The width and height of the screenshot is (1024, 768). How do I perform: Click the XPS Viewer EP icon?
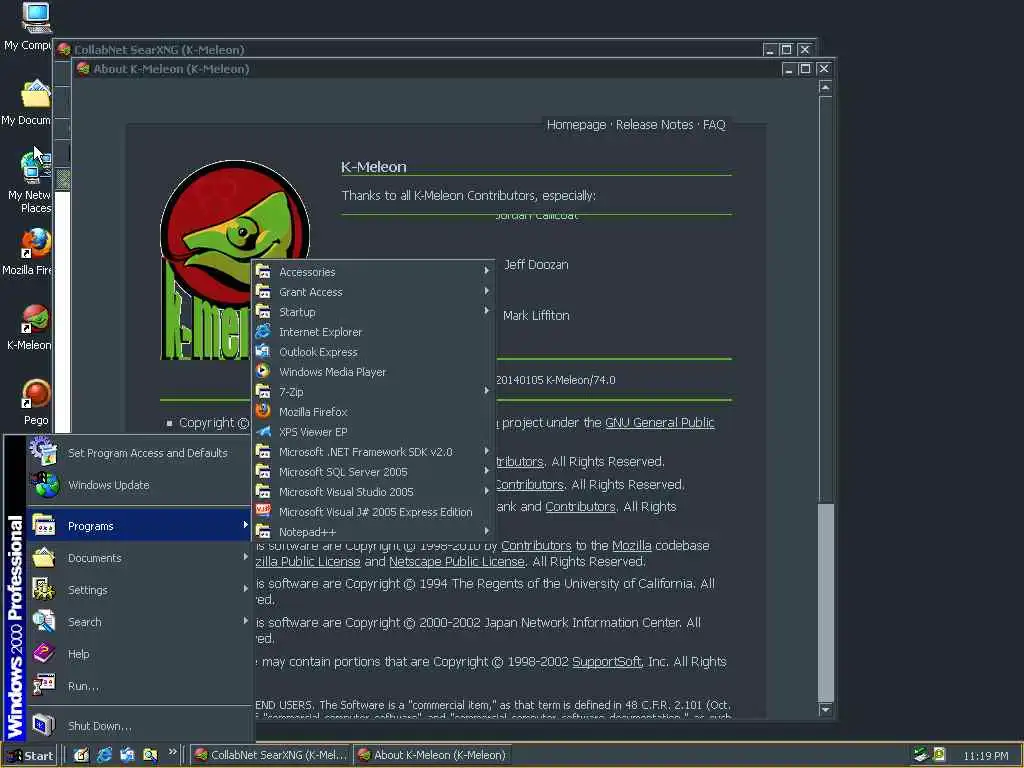263,432
